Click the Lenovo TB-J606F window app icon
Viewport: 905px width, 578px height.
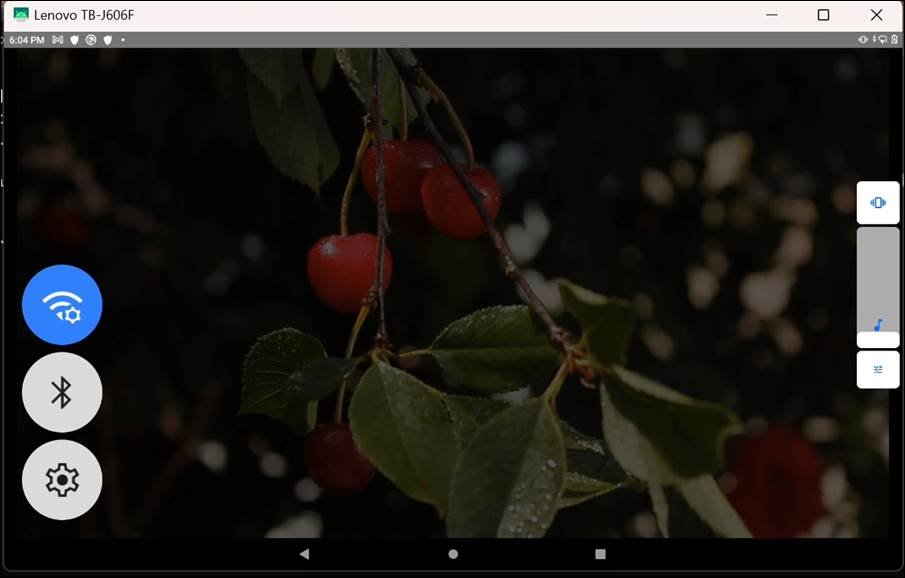coord(20,15)
